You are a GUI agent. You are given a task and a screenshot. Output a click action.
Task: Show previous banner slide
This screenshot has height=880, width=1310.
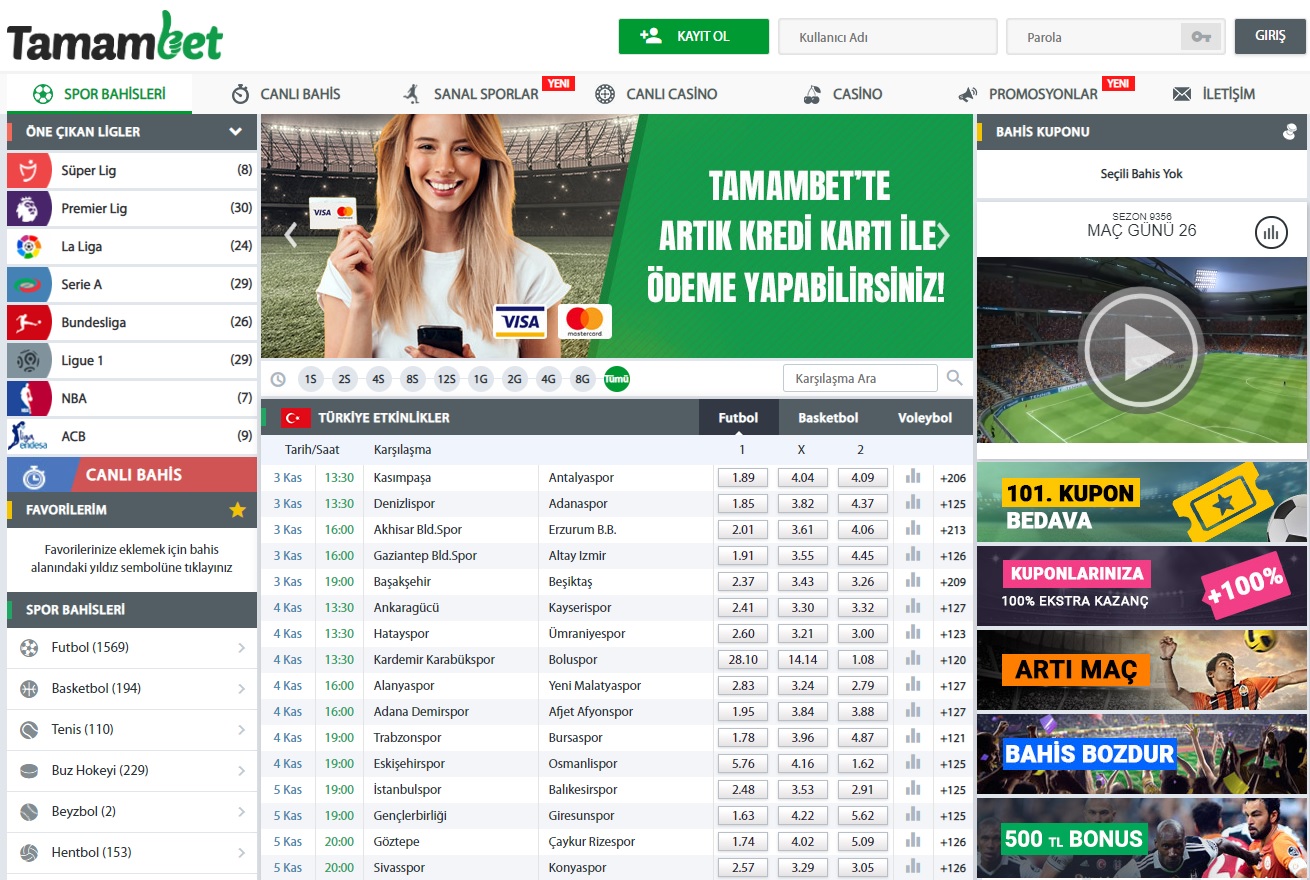(291, 236)
